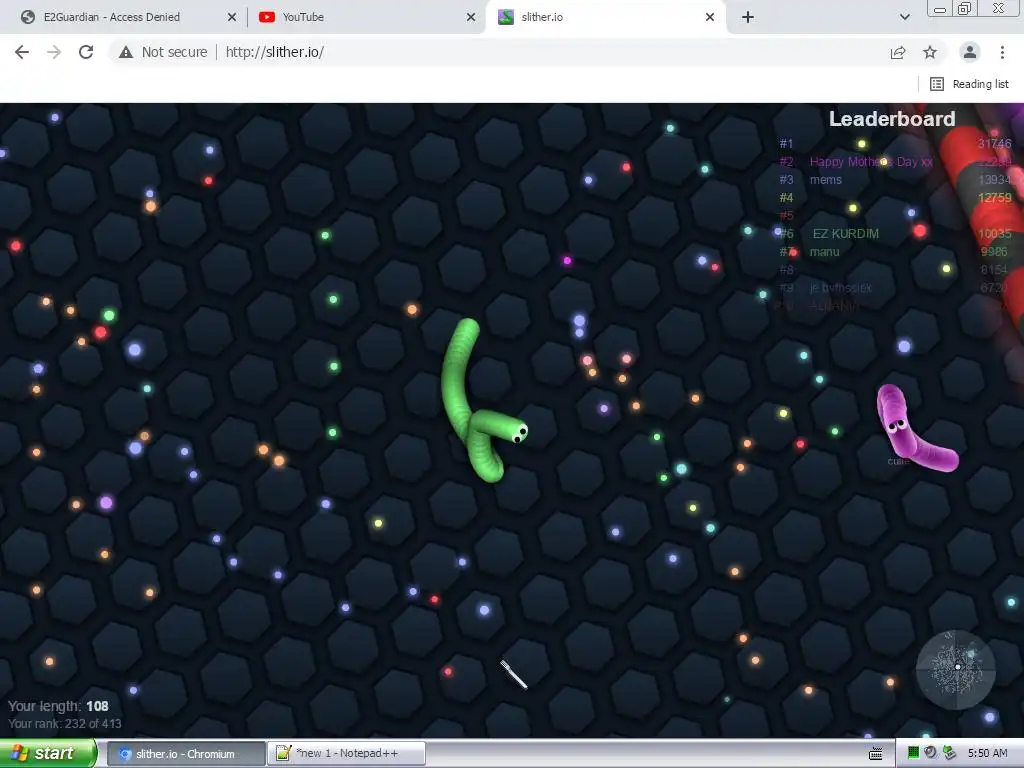The height and width of the screenshot is (768, 1024).
Task: Click 'EZ KURDIM' leaderboard entry
Action: pos(846,234)
